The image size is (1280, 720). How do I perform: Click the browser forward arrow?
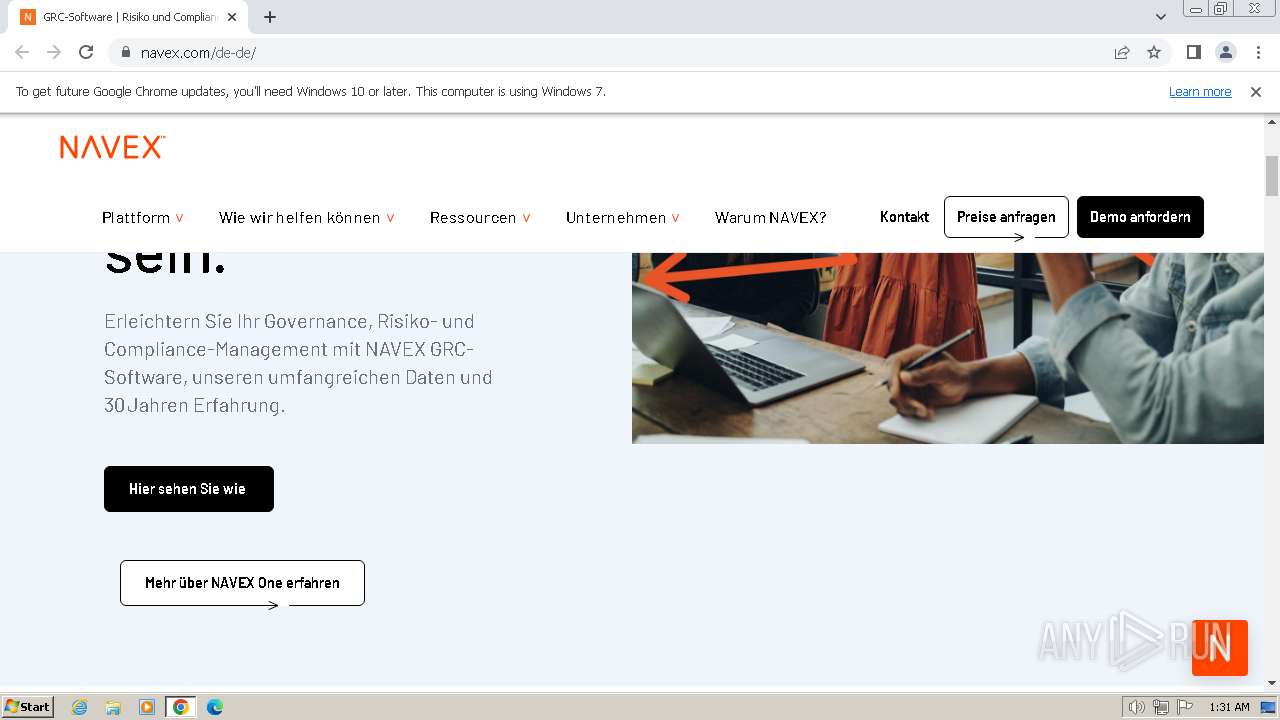click(54, 52)
